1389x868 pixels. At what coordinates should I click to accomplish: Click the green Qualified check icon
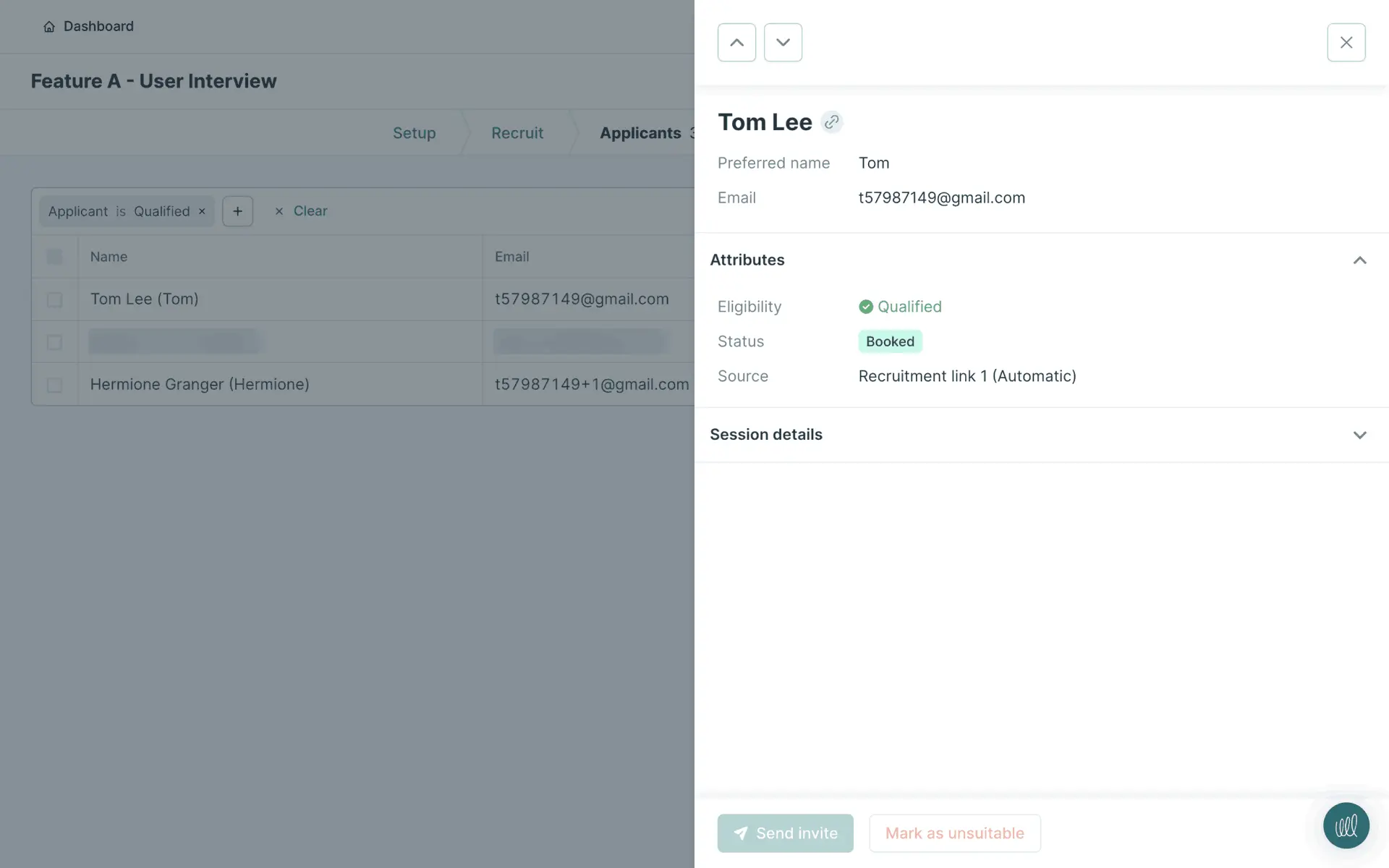(x=865, y=307)
